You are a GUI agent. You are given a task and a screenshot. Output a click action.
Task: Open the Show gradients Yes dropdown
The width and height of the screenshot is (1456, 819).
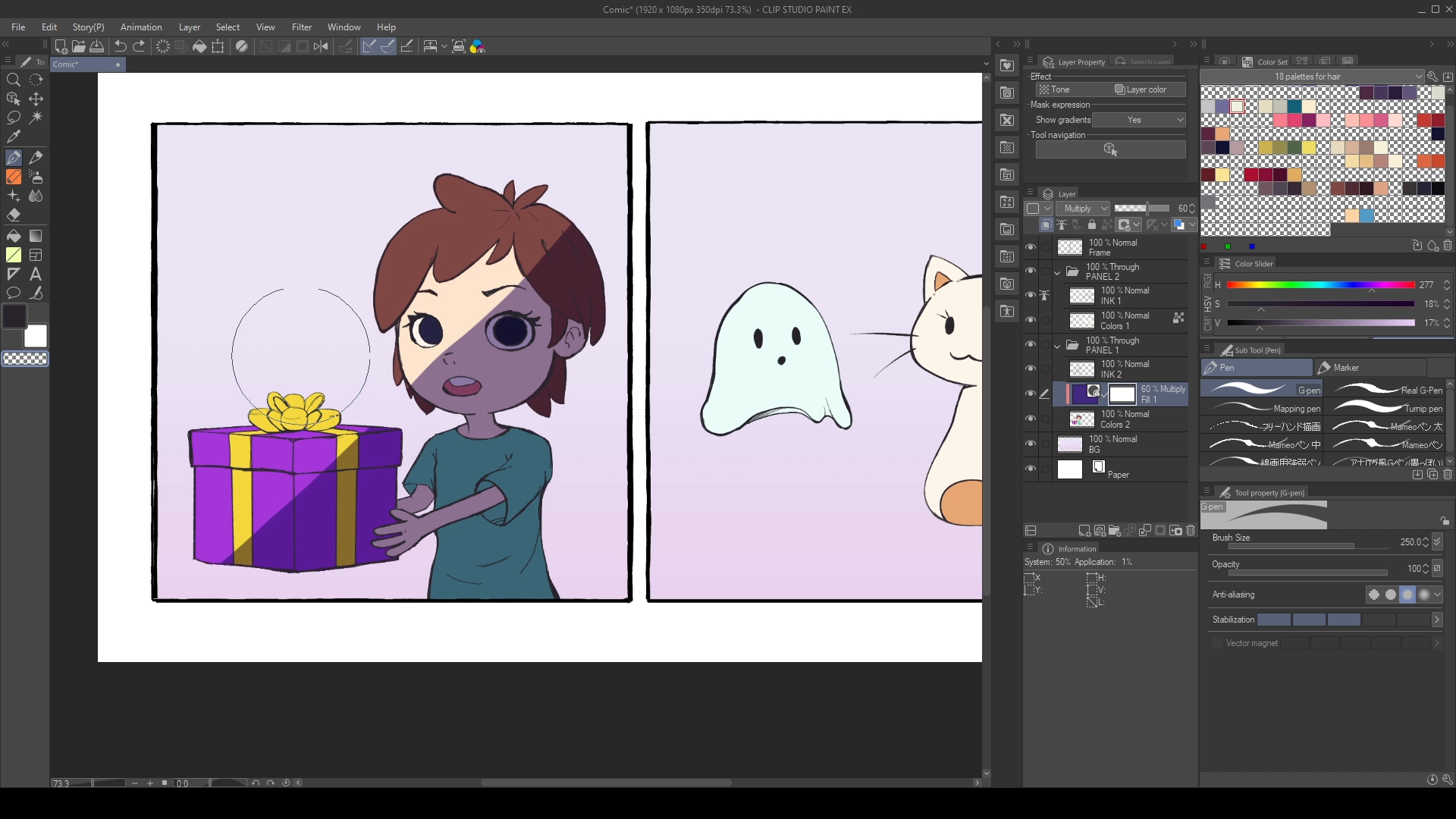pos(1139,120)
